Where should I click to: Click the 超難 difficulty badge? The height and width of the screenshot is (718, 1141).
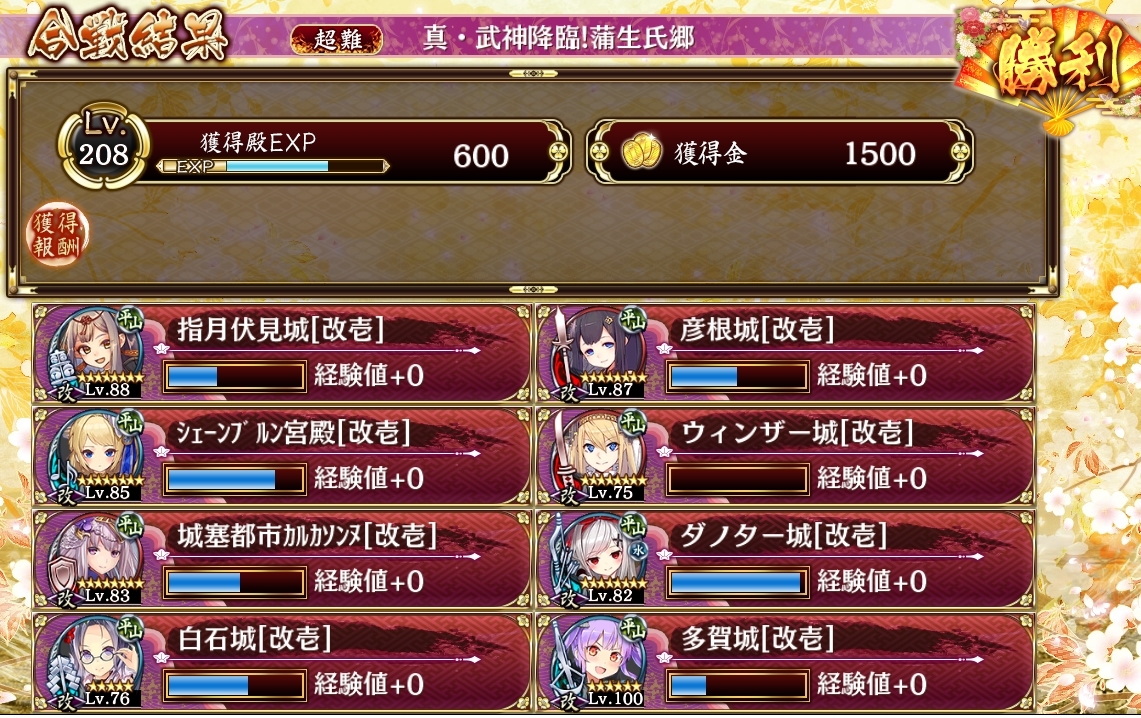point(336,39)
